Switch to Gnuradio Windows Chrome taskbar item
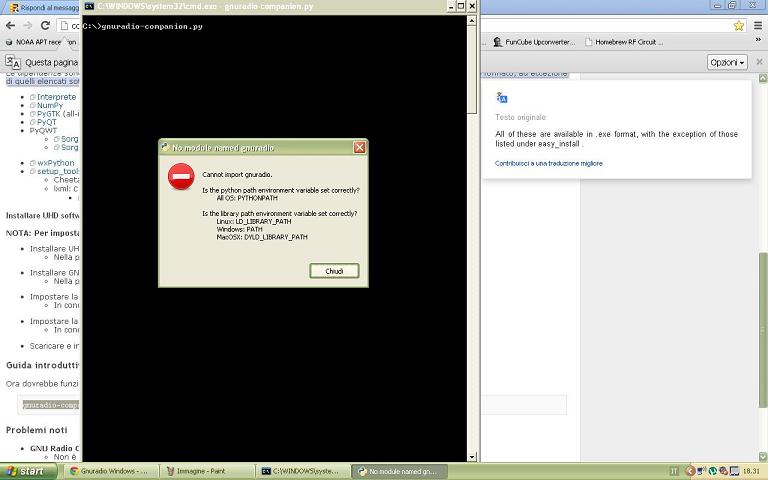The height and width of the screenshot is (480, 768). [110, 471]
